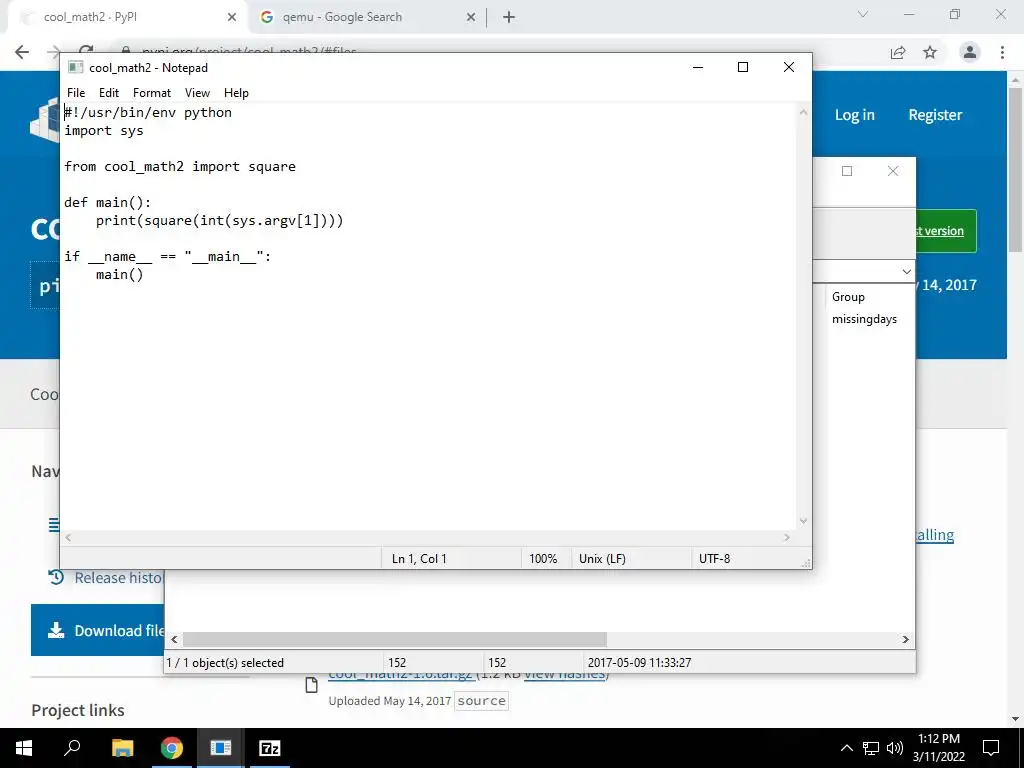Click Notepad horizontal scrollbar left arrow
The image size is (1024, 768).
click(68, 537)
